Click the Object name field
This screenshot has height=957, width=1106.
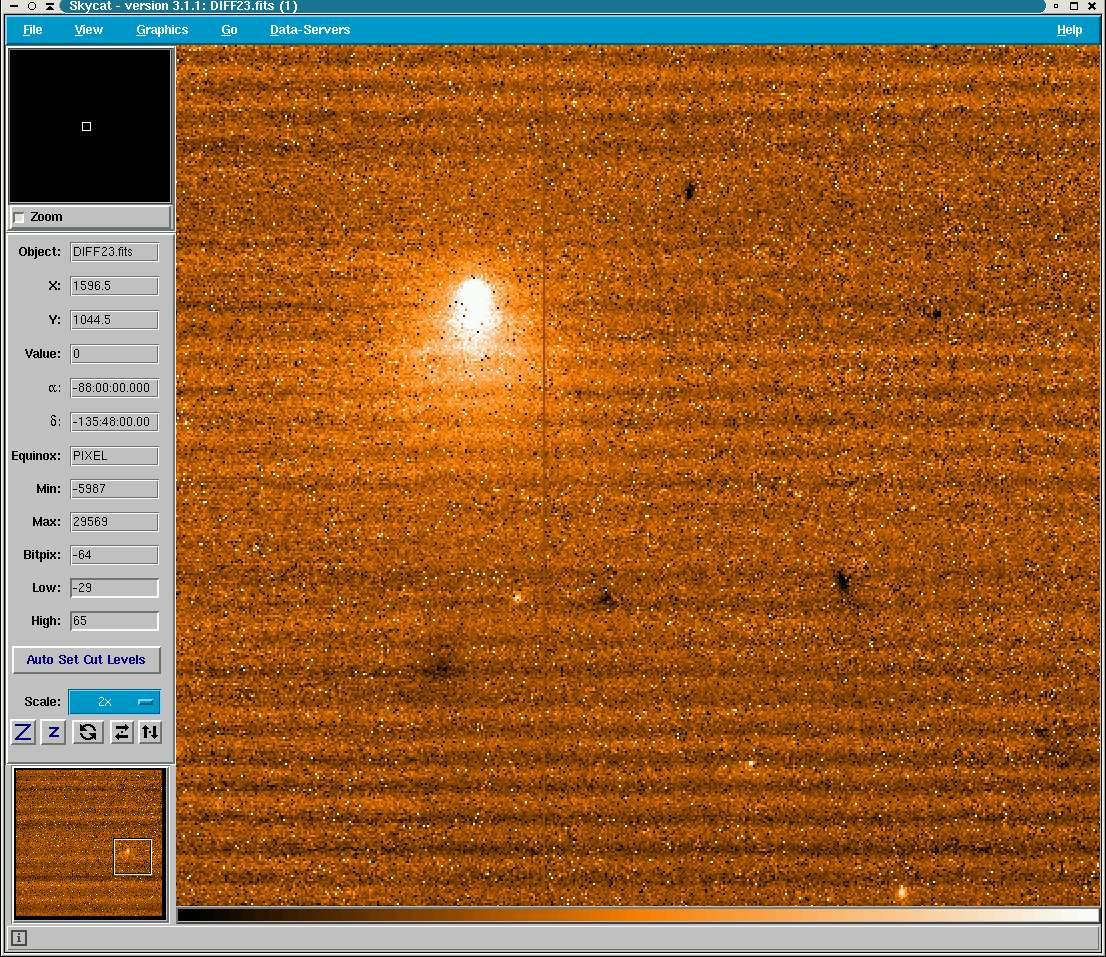coord(114,252)
